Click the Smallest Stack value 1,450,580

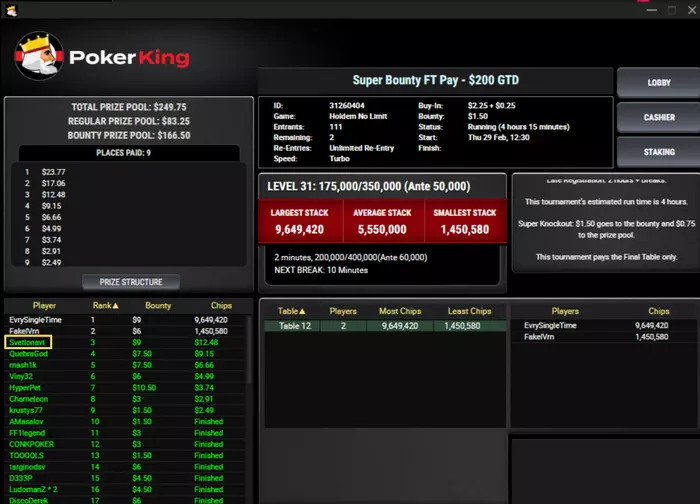point(465,229)
